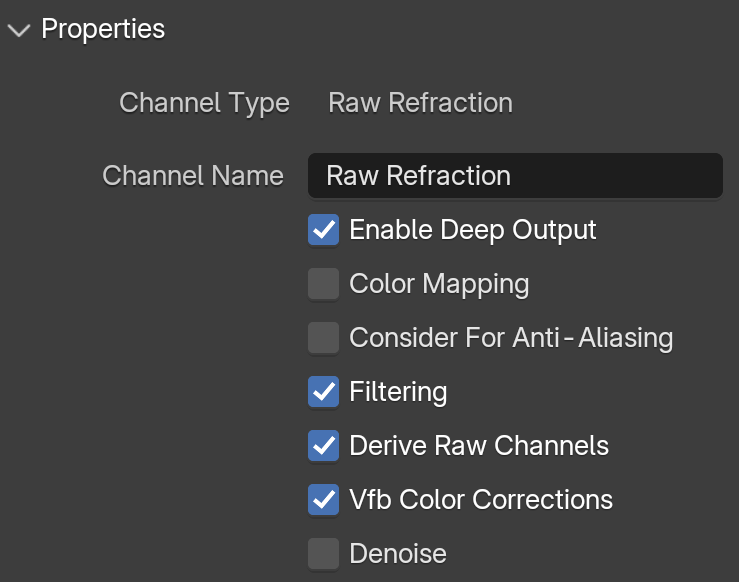The height and width of the screenshot is (582, 739).
Task: Click the Vfb Color Corrections label
Action: pos(481,500)
